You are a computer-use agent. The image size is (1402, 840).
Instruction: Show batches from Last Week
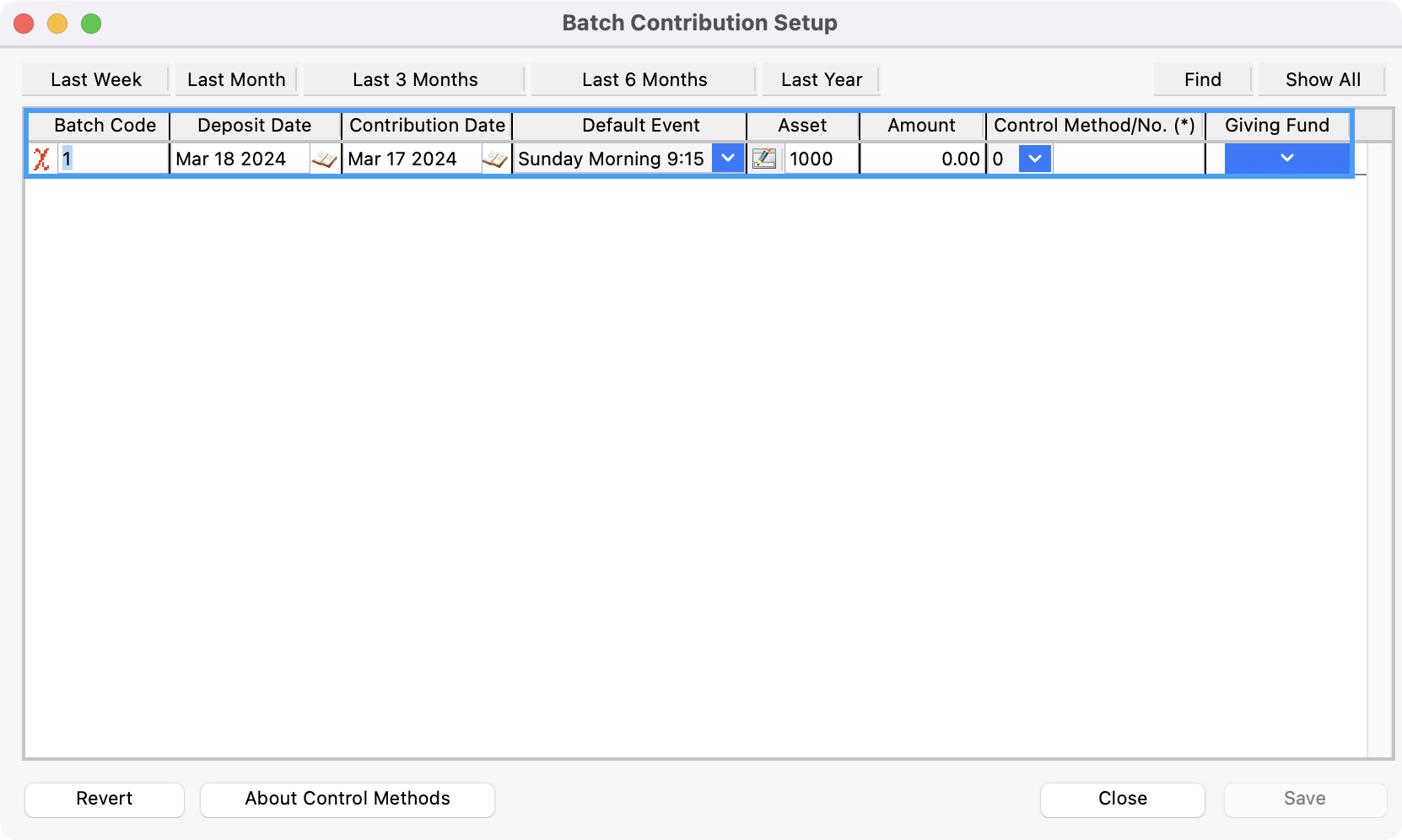pyautogui.click(x=95, y=79)
